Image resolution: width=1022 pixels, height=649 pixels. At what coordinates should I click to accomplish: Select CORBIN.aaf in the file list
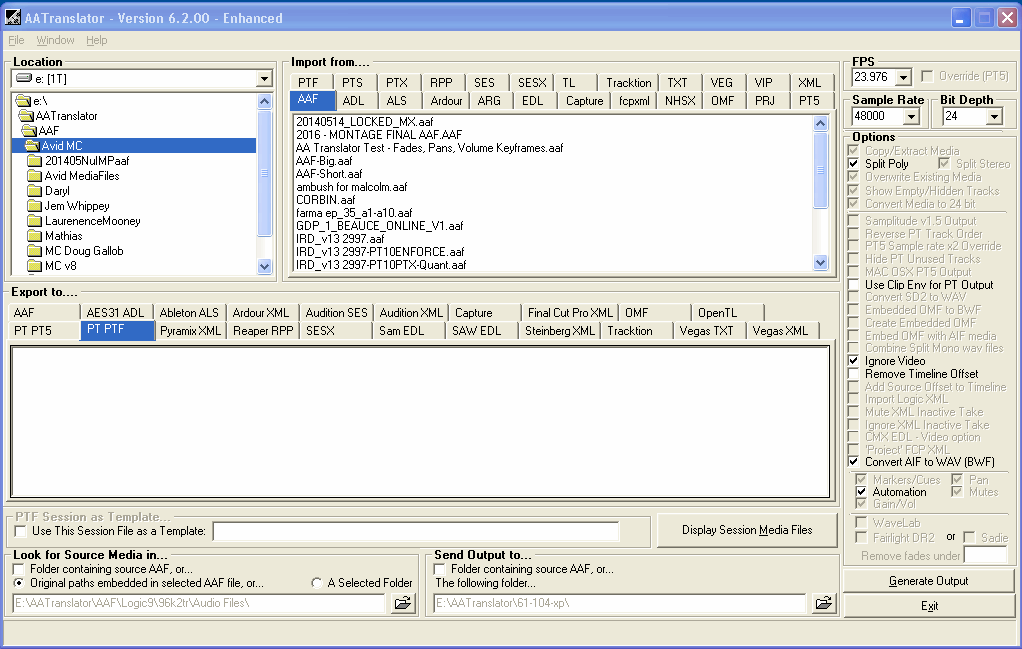tap(325, 200)
